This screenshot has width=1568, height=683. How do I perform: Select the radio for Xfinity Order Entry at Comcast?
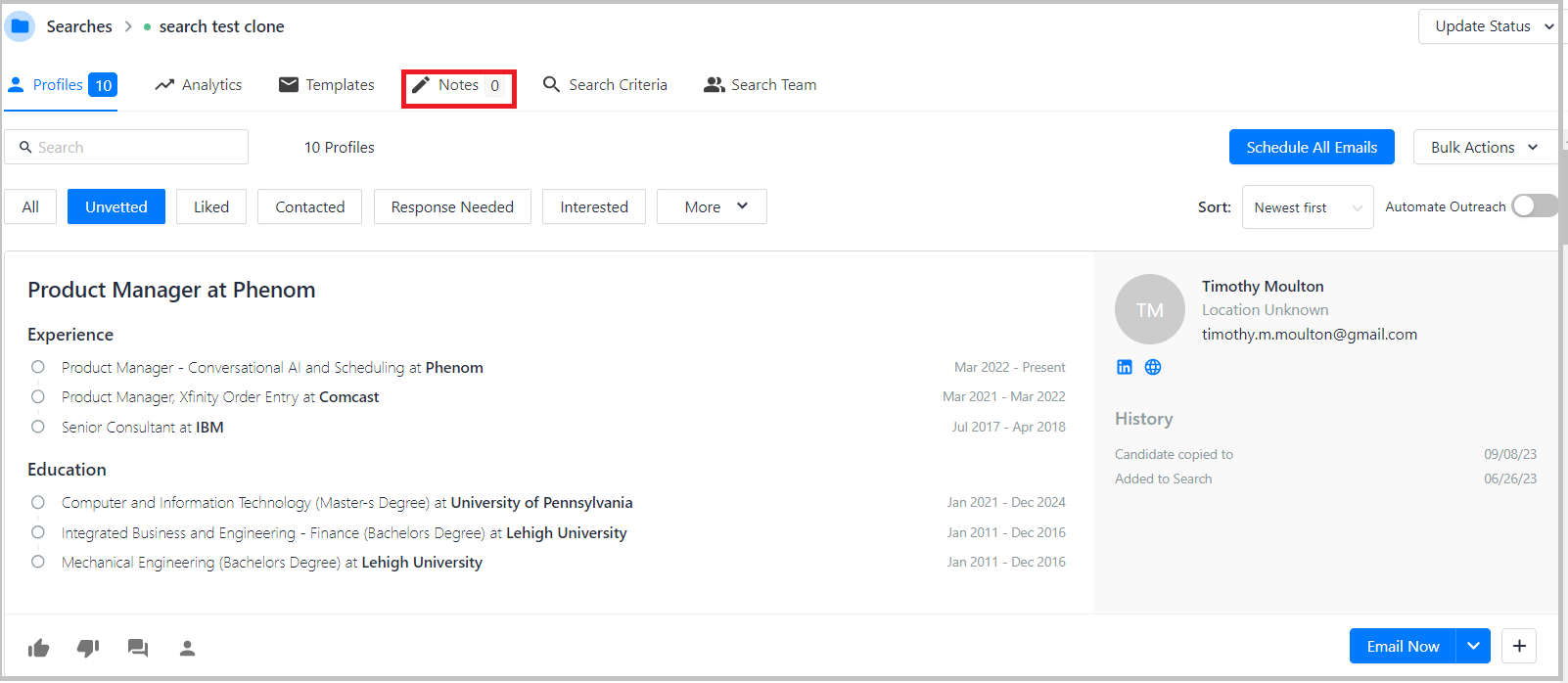click(37, 396)
